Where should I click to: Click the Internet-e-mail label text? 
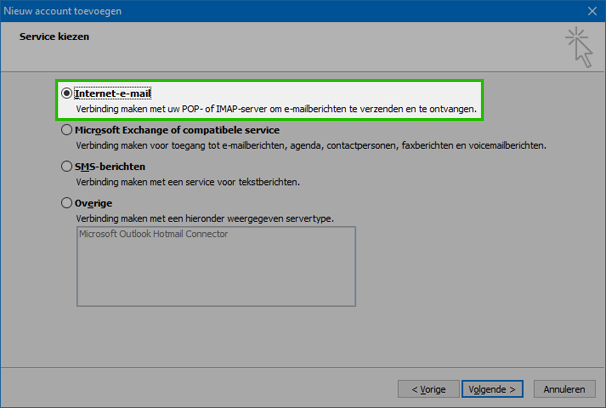click(x=112, y=94)
